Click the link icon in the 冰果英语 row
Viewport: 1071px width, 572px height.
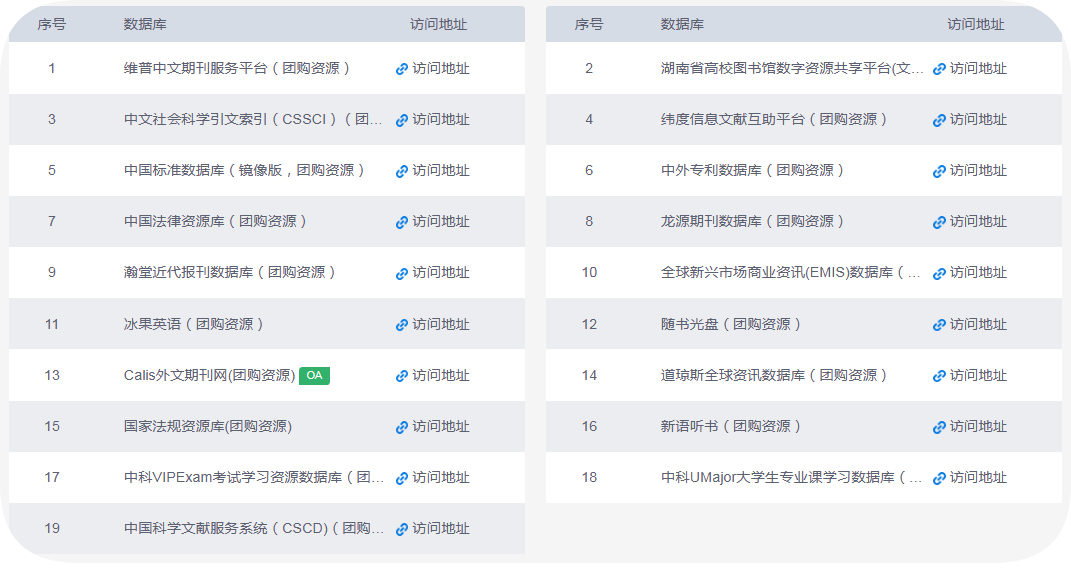(402, 325)
